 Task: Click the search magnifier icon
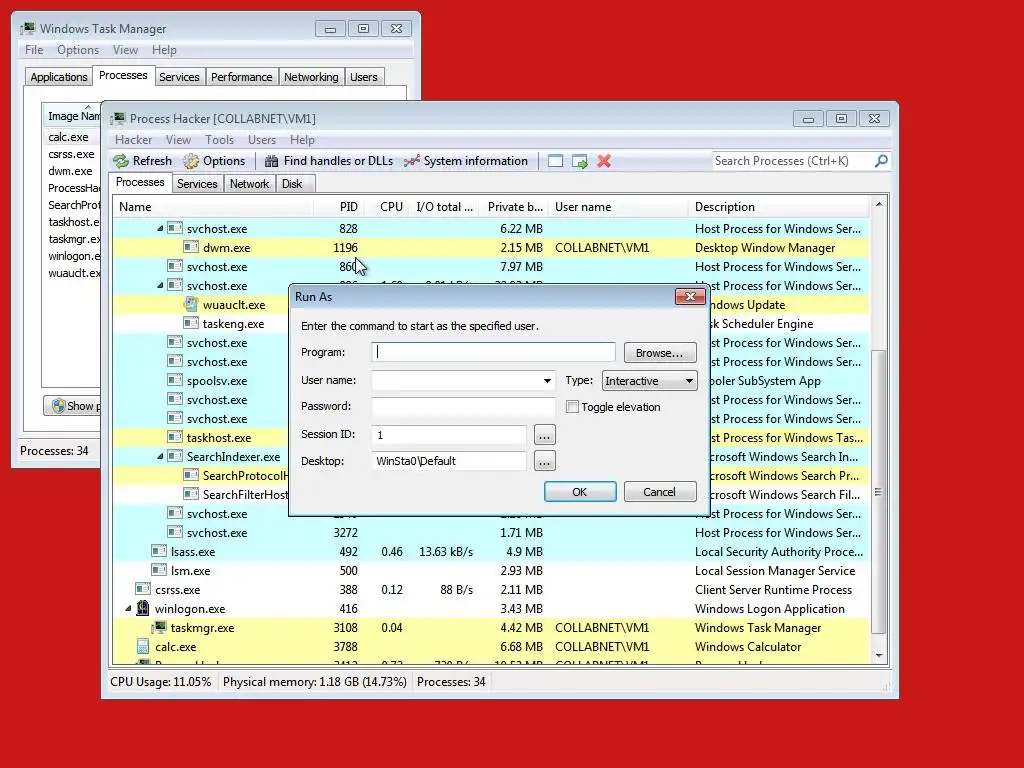pyautogui.click(x=881, y=161)
